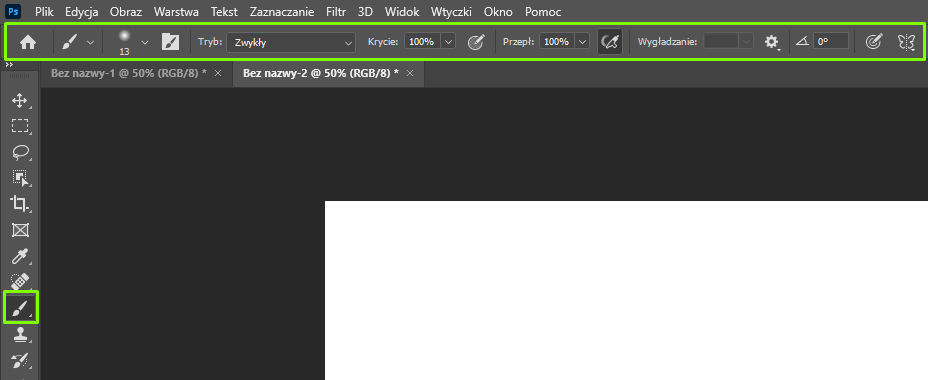Image resolution: width=928 pixels, height=380 pixels.
Task: Select the History Brush tool
Action: point(20,360)
